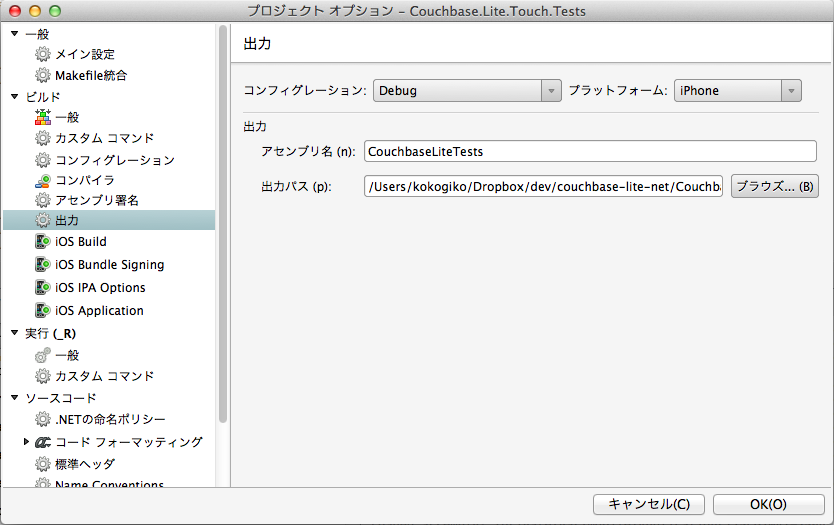The image size is (834, 525).
Task: Click the 出力パス path field
Action: tap(544, 186)
